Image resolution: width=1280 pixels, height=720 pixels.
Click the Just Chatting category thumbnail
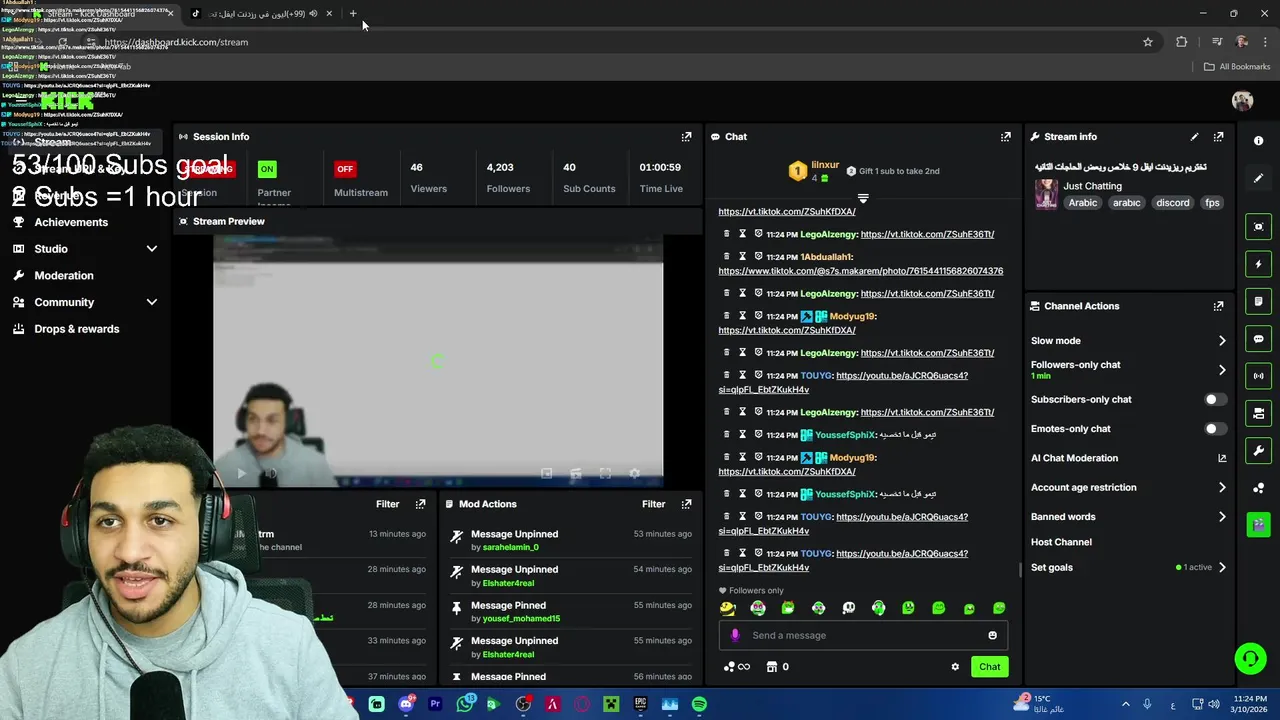click(1046, 194)
